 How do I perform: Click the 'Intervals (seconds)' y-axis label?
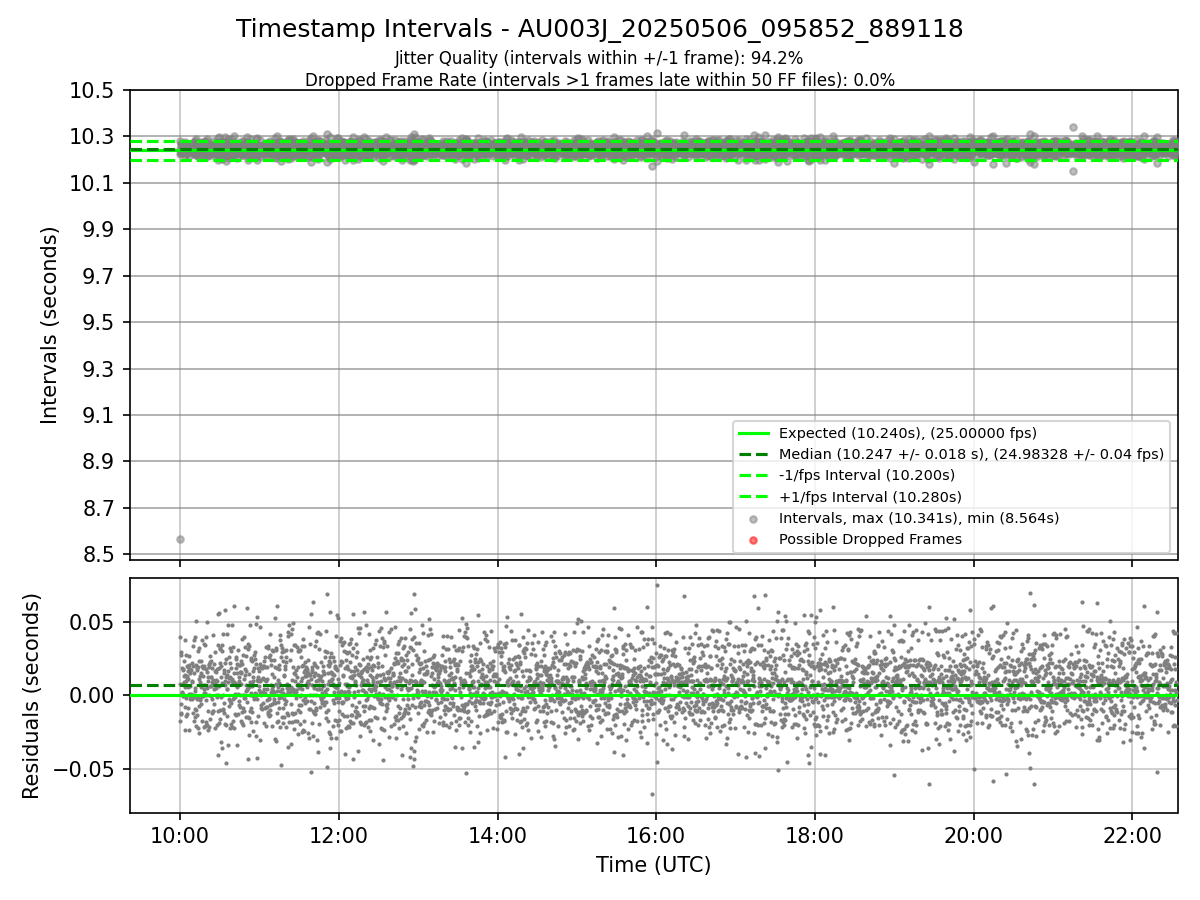pos(50,324)
